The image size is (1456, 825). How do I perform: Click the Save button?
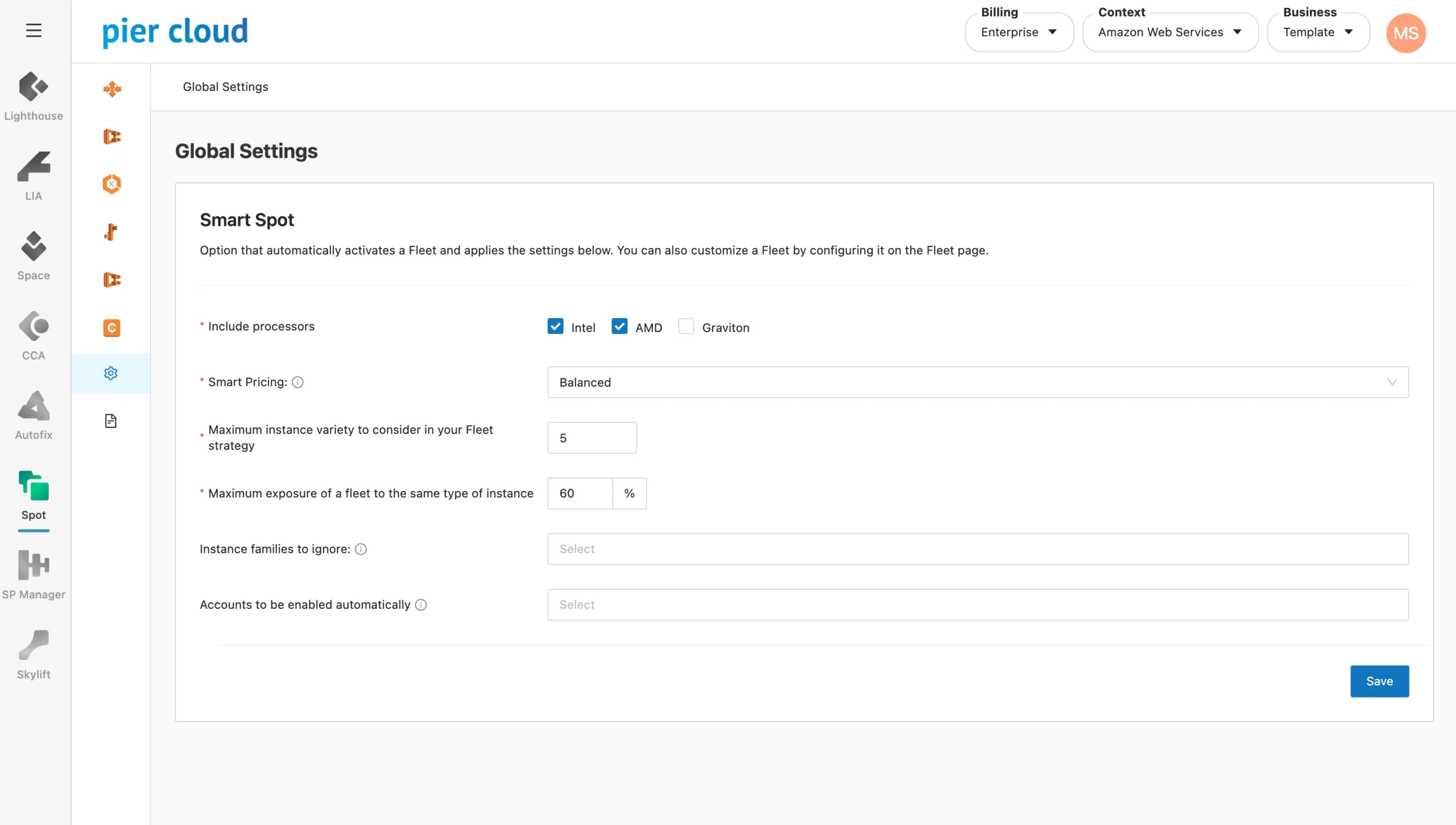pos(1379,681)
